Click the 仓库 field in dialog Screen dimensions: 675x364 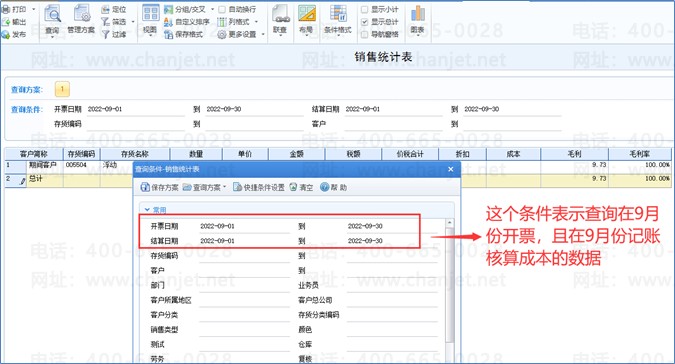(x=392, y=345)
